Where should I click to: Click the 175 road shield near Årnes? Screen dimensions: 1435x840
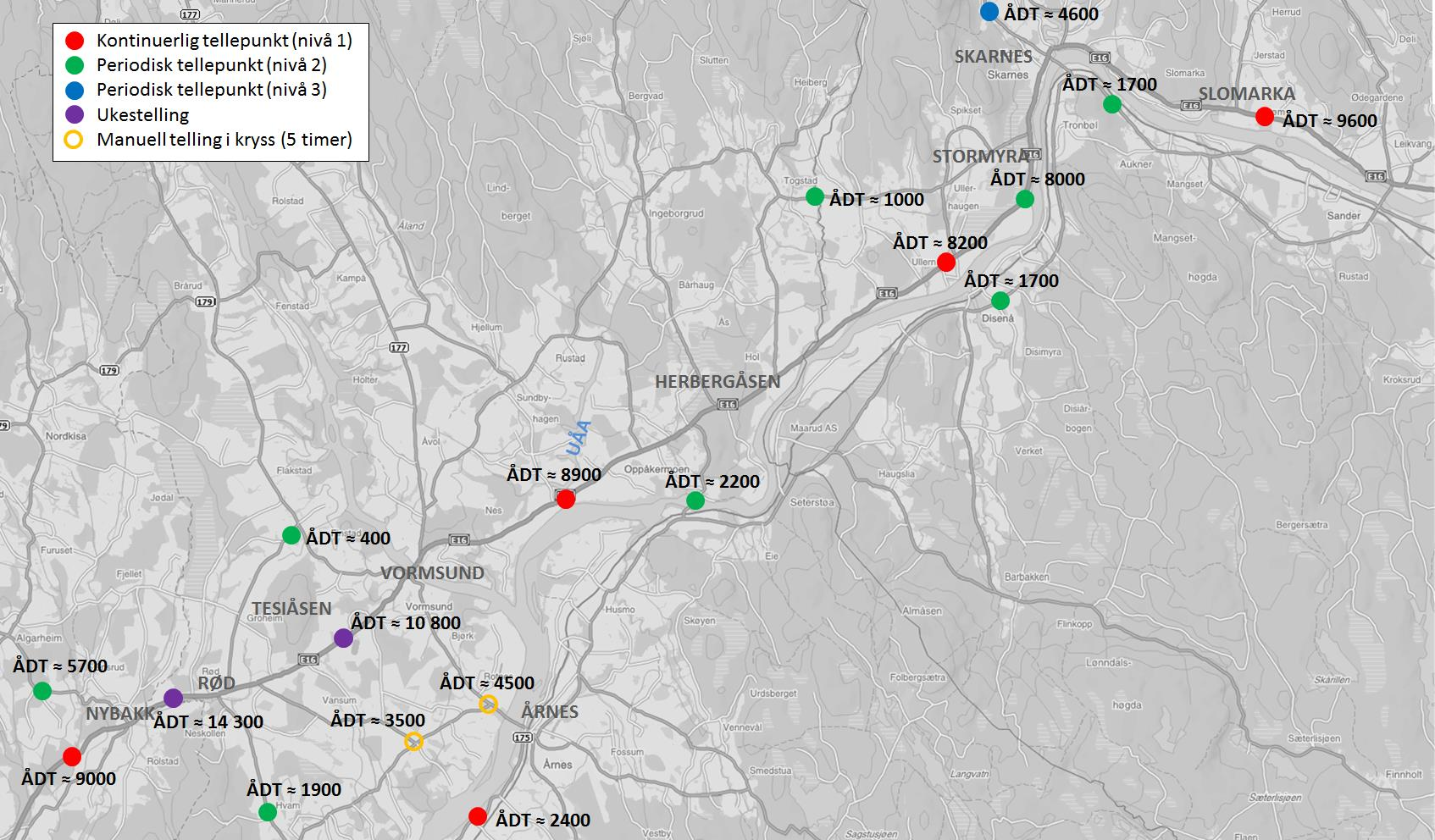pos(522,738)
